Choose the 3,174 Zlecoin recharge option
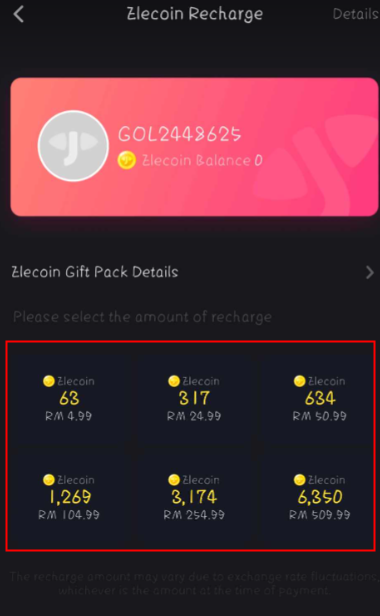The width and height of the screenshot is (380, 616). click(x=194, y=497)
